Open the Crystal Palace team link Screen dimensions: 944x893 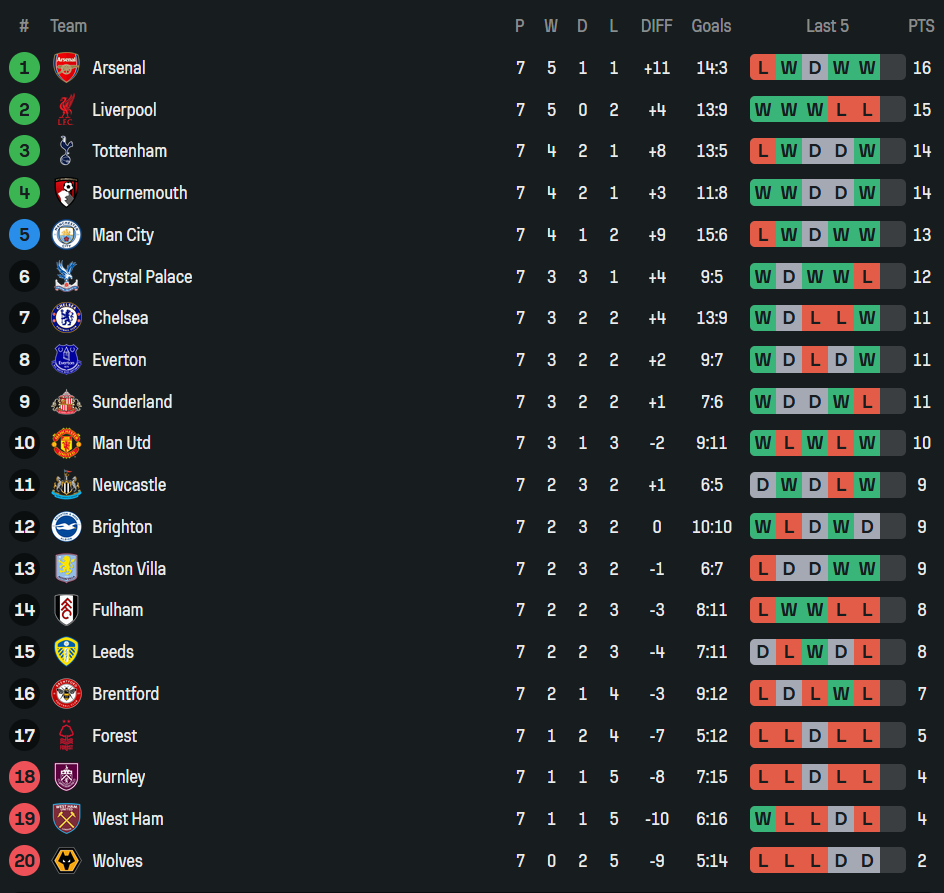click(x=142, y=277)
